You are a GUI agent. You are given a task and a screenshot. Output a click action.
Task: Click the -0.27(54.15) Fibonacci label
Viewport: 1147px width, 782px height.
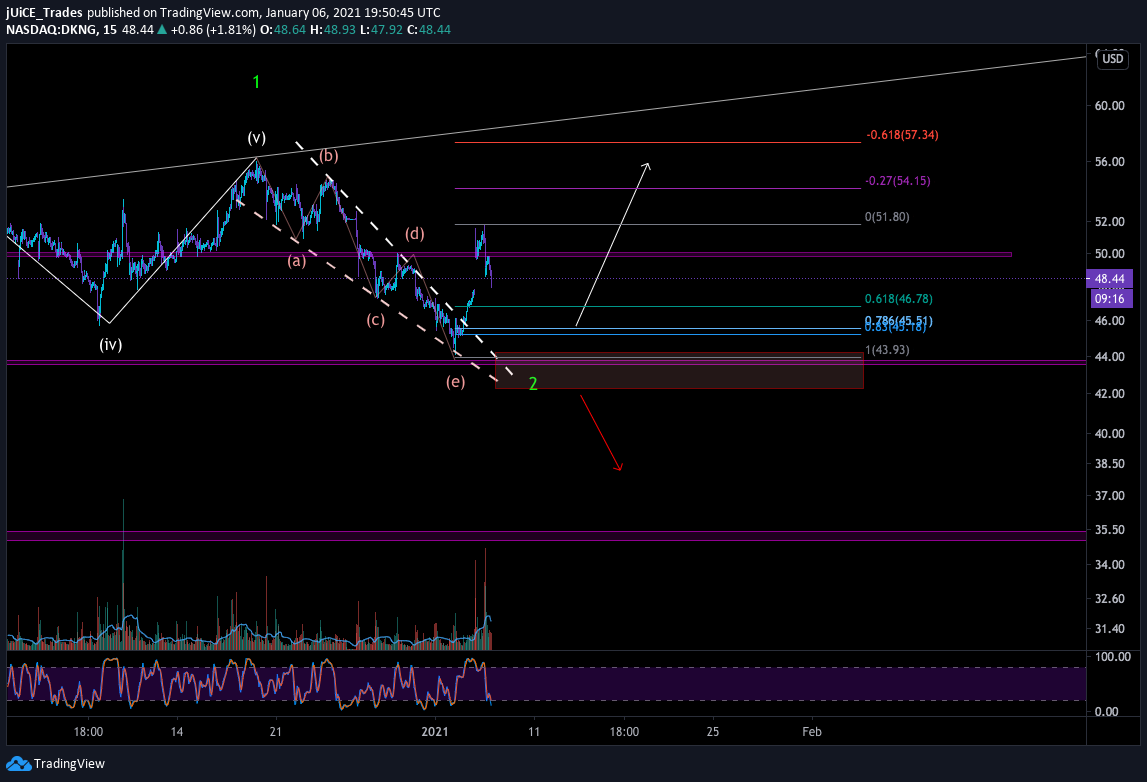point(898,181)
